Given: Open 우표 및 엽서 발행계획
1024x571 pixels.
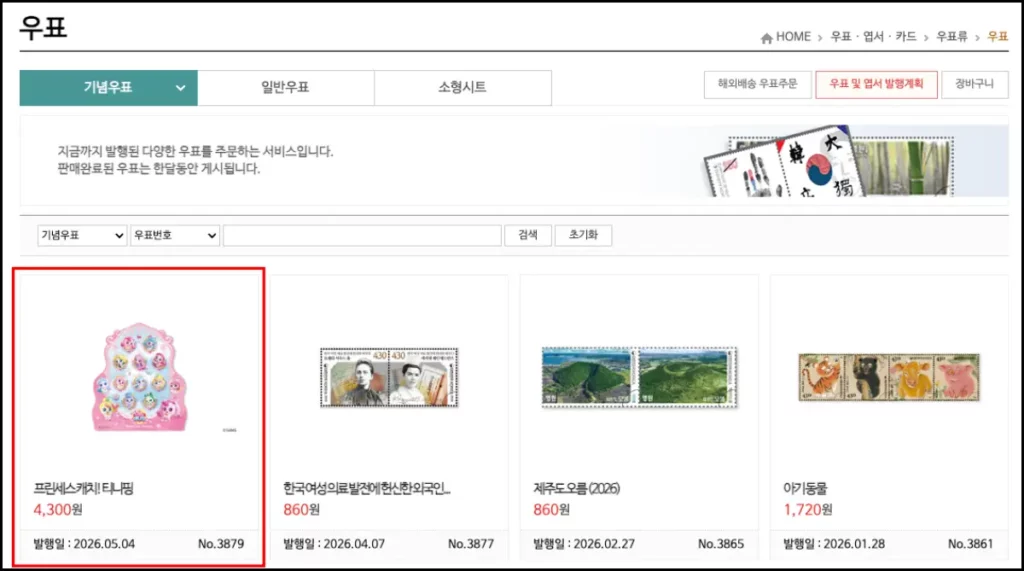Looking at the screenshot, I should coord(876,84).
